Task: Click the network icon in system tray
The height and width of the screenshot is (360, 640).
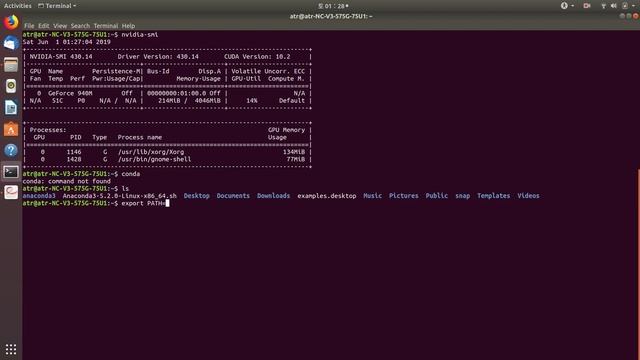Action: [x=603, y=6]
